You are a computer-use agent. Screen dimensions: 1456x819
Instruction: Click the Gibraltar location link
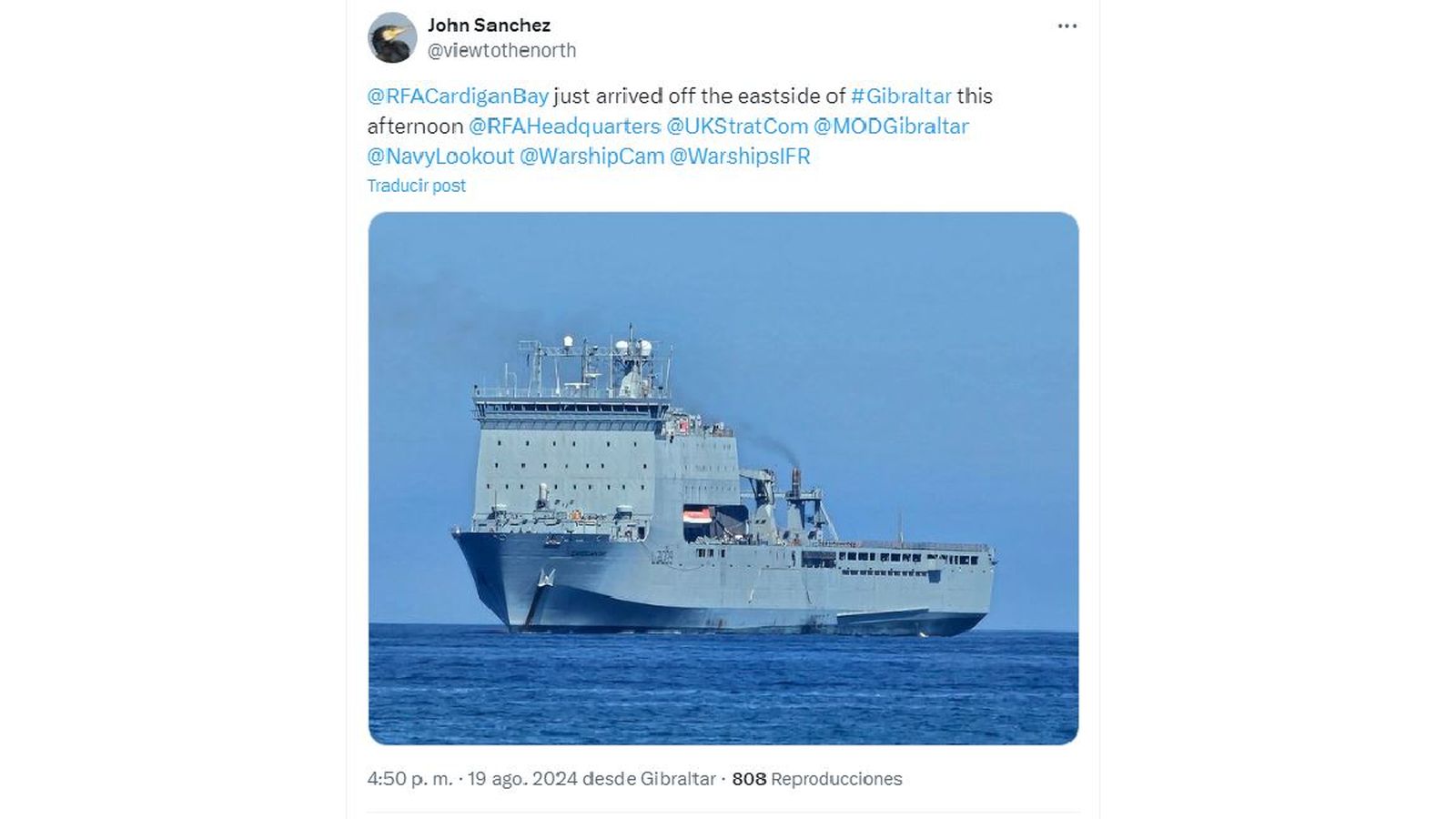[678, 779]
